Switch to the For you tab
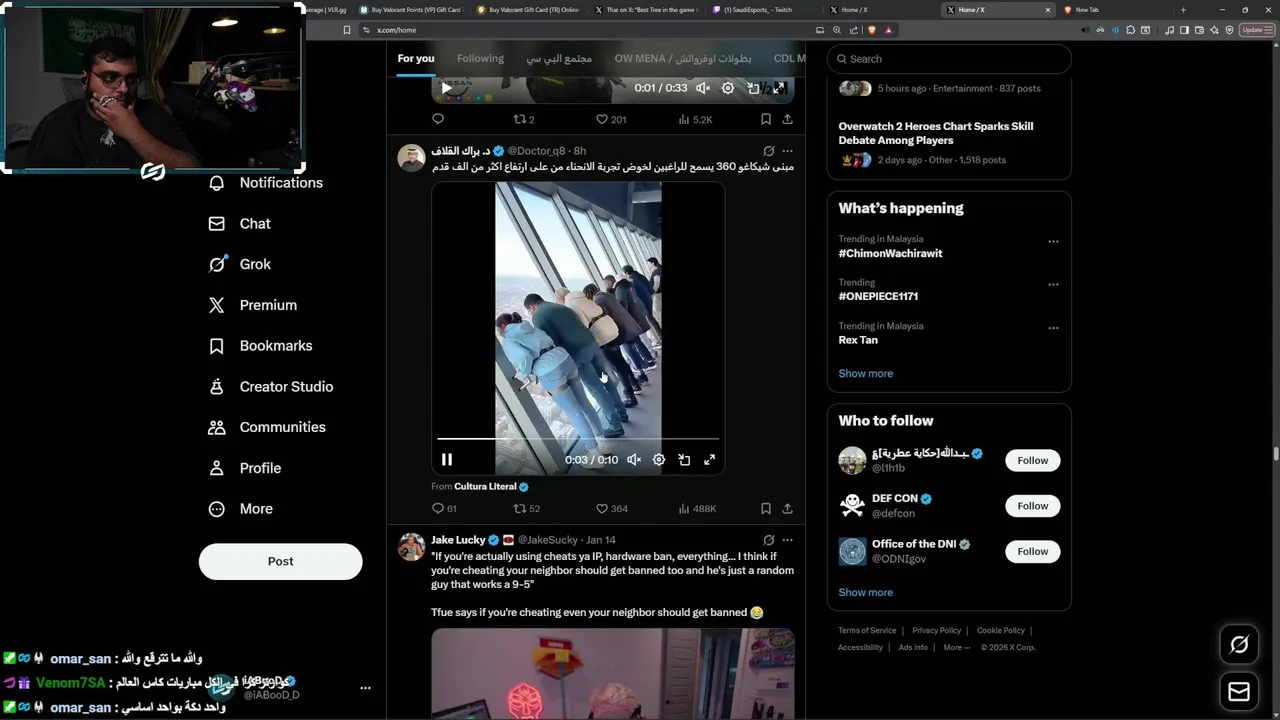 click(416, 58)
